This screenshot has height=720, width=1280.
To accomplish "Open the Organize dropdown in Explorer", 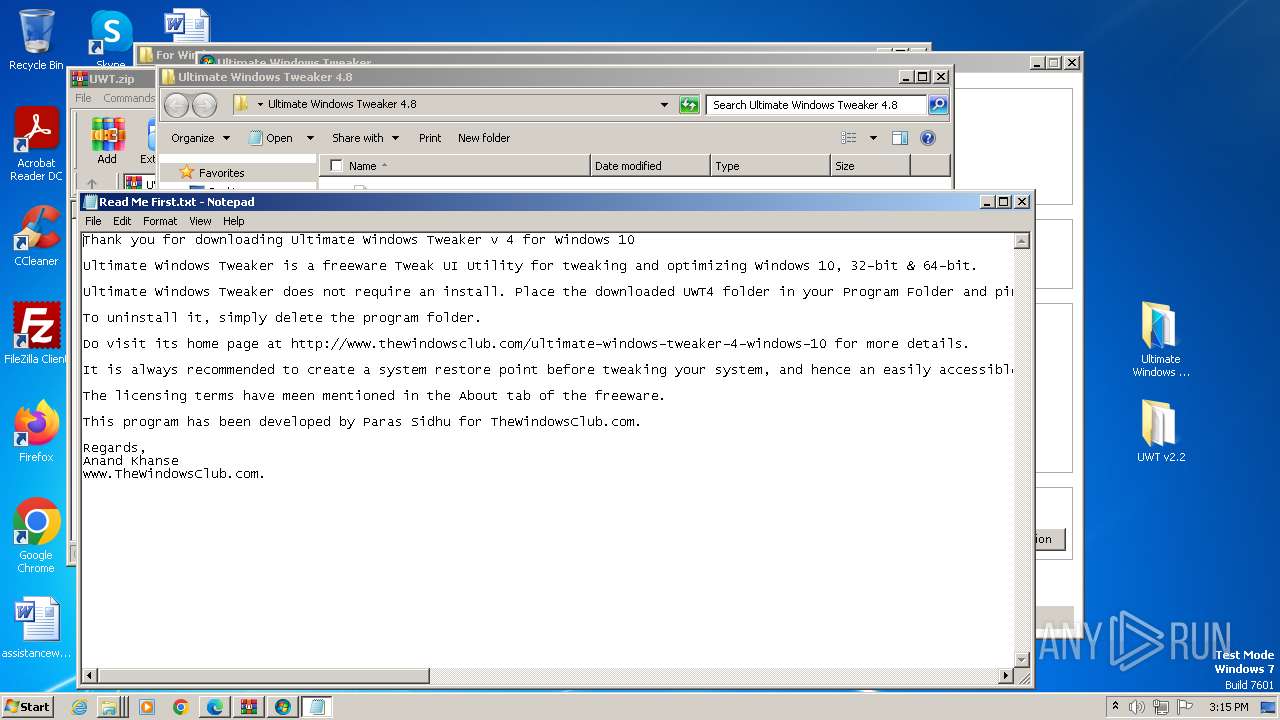I will click(x=200, y=138).
